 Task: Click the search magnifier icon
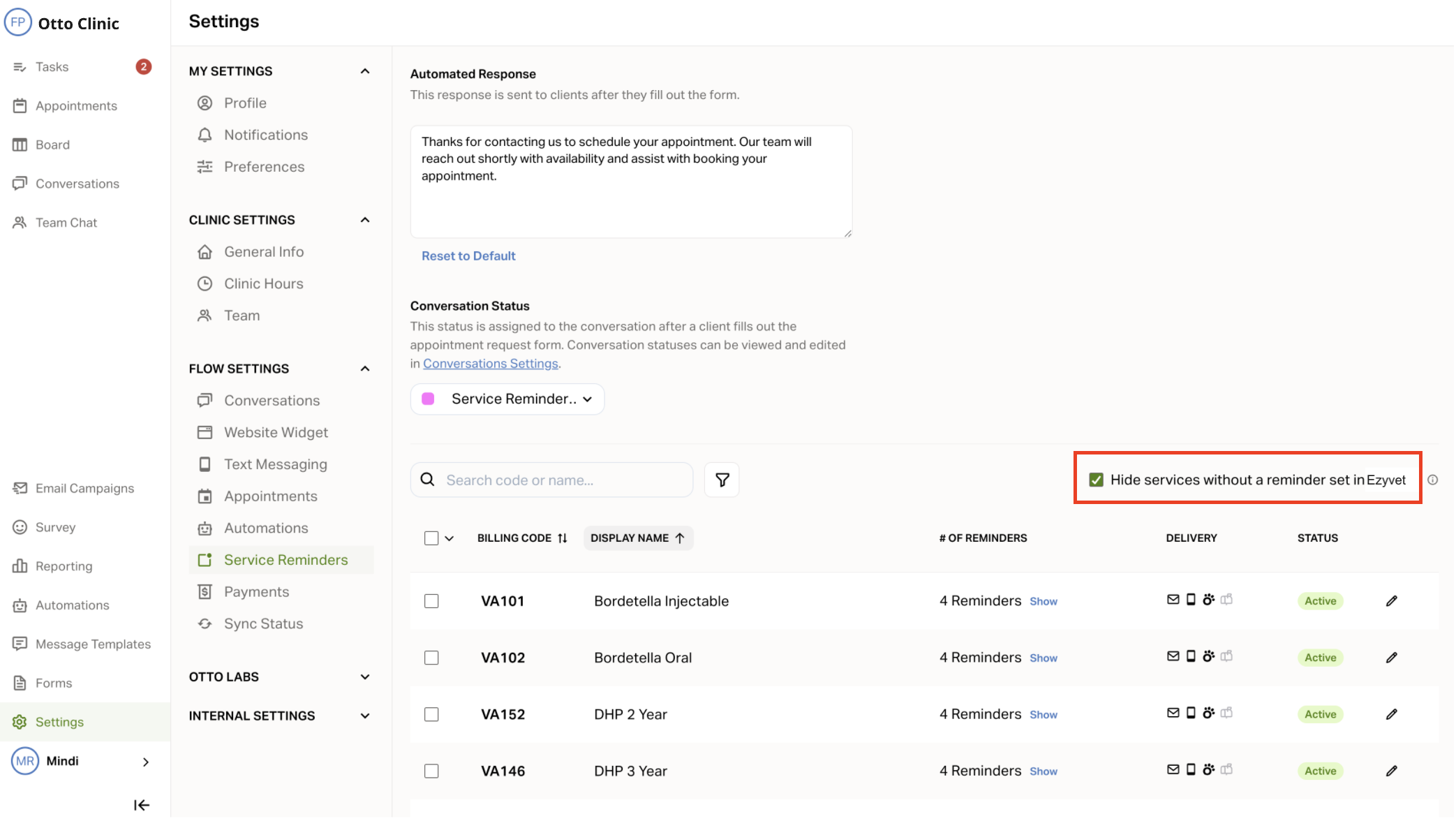(x=427, y=480)
